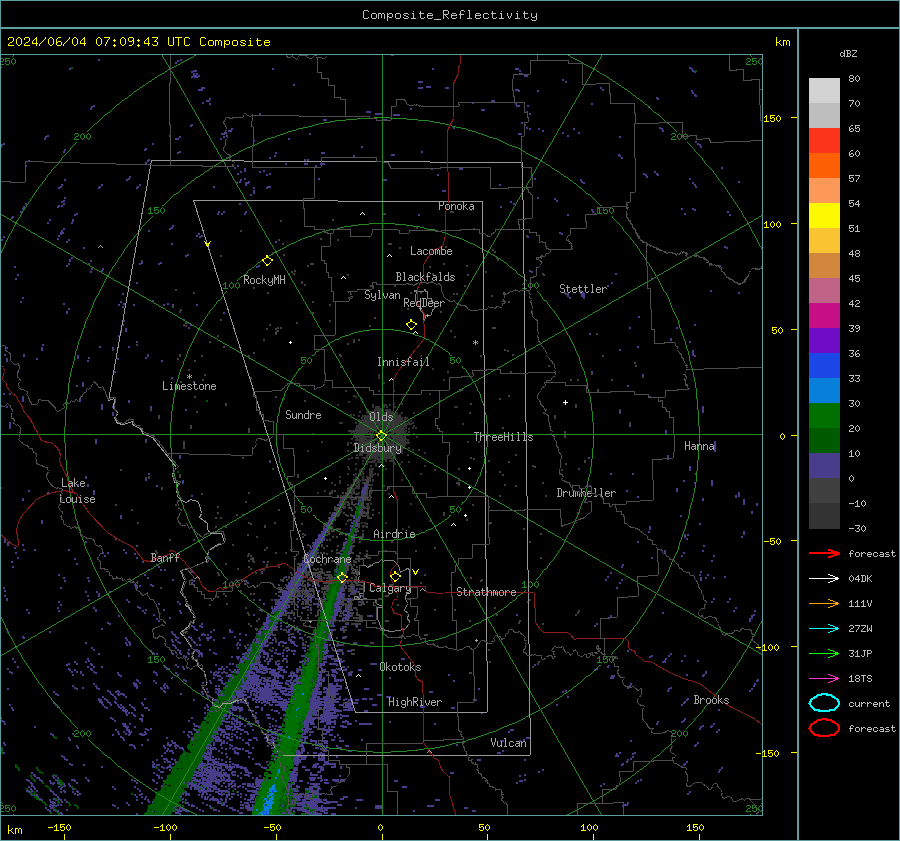900x841 pixels.
Task: Select the RockyMH map label
Action: click(264, 280)
